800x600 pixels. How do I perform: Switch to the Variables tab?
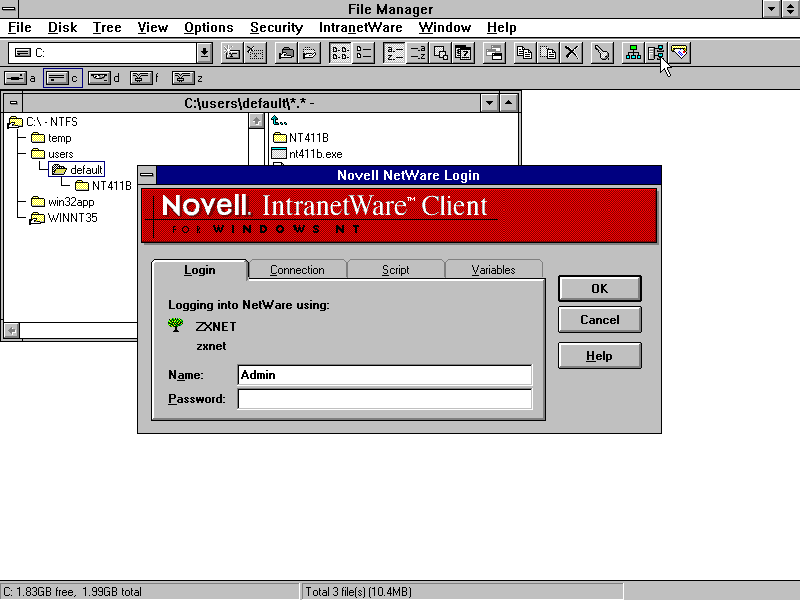coord(493,270)
